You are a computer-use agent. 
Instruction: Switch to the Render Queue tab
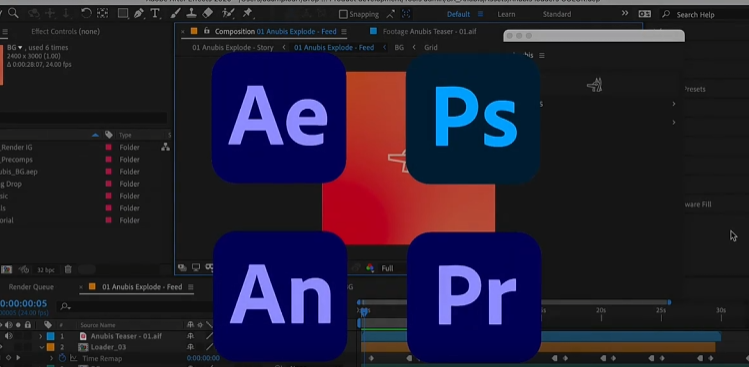tap(31, 287)
